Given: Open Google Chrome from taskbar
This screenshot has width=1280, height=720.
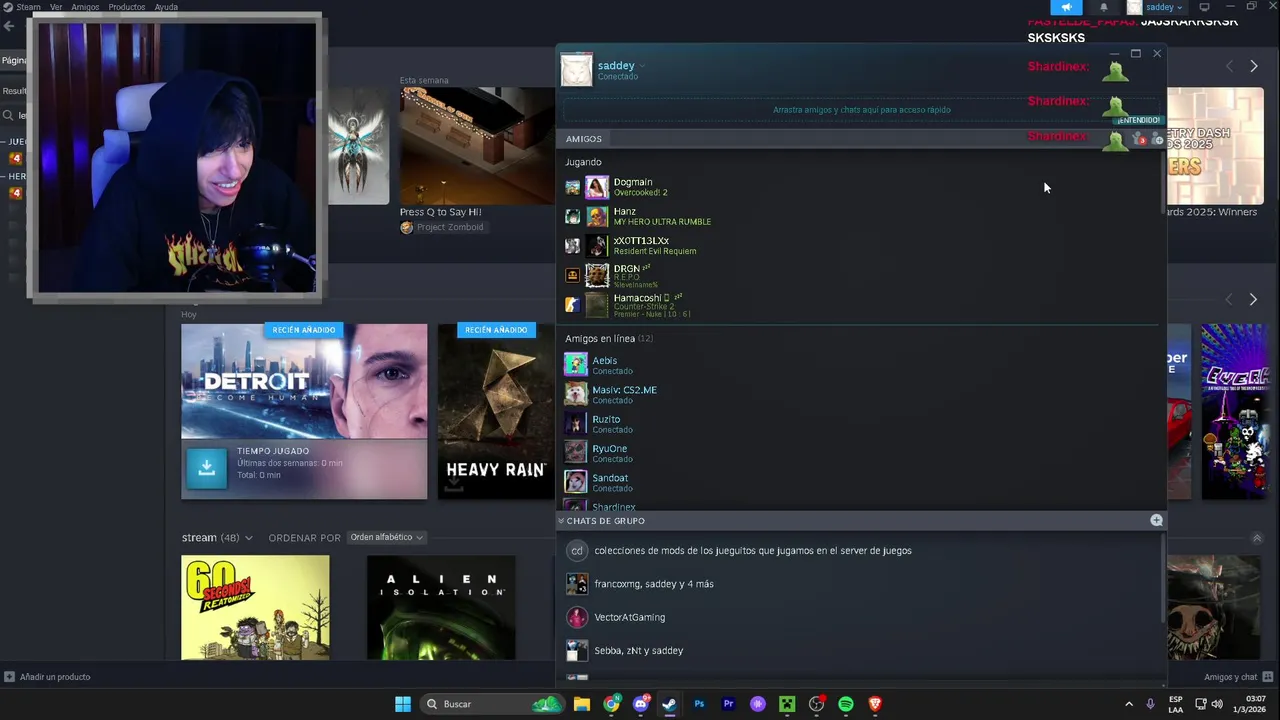Looking at the screenshot, I should [611, 704].
